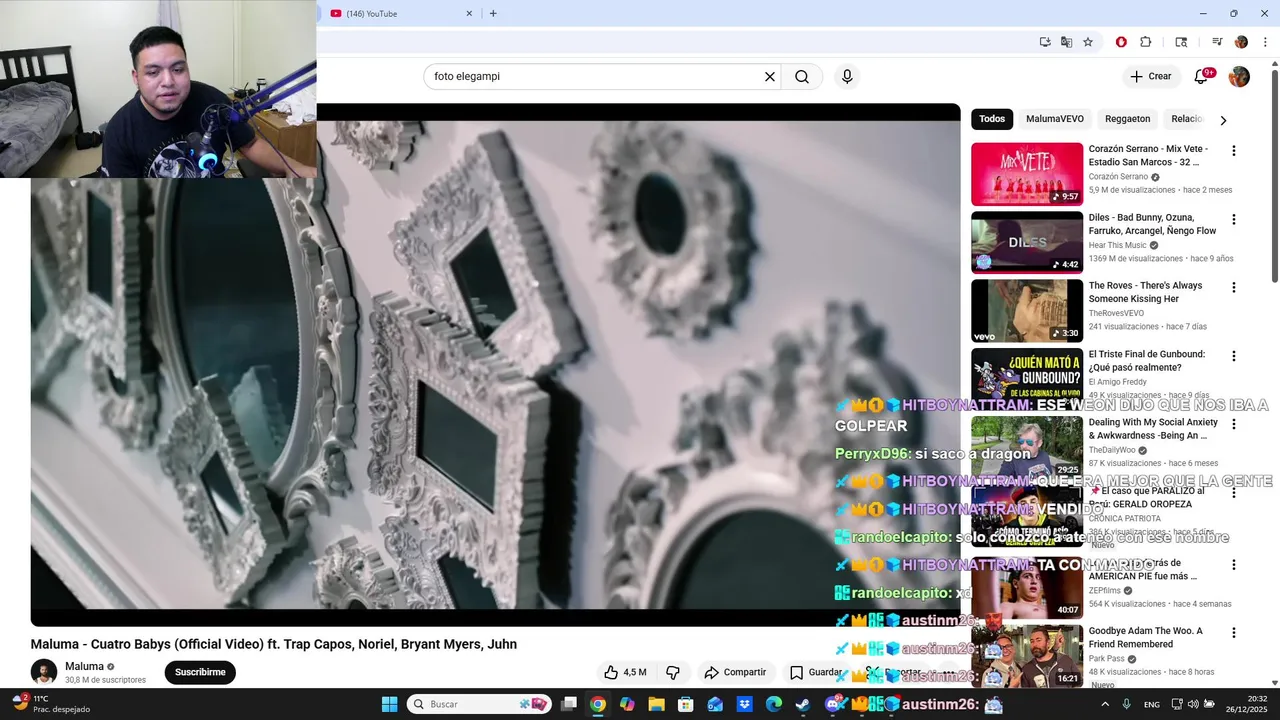This screenshot has width=1280, height=720.
Task: Open 'El Triste Final de Gunbound' video title
Action: point(1146,361)
